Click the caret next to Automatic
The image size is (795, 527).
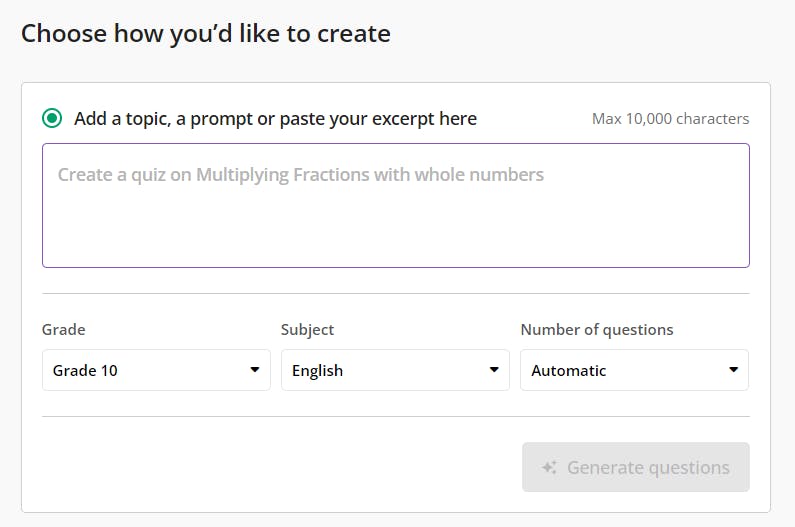coord(733,370)
